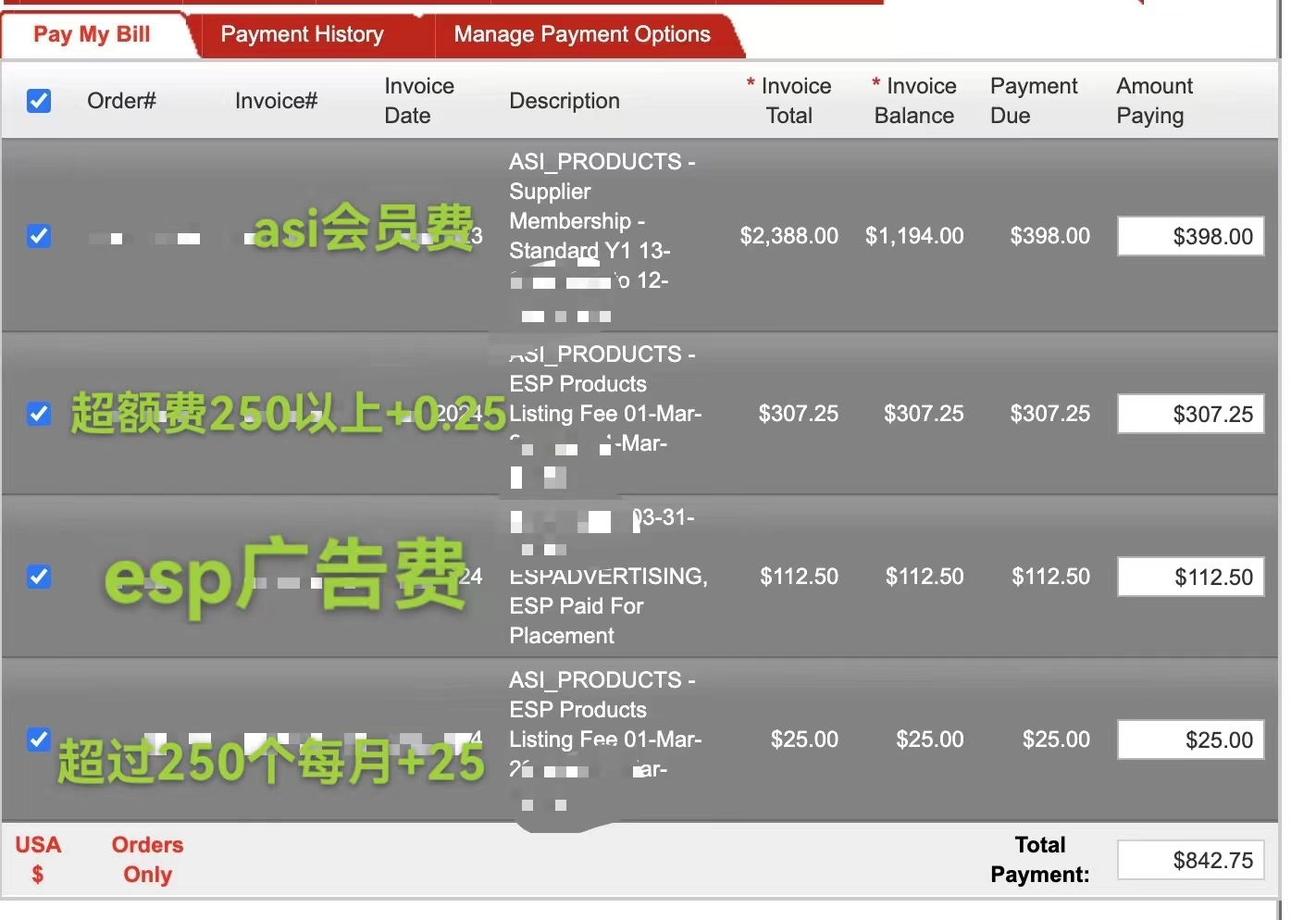Open the Manage Payment Options tab
This screenshot has height=920, width=1316.
pyautogui.click(x=582, y=35)
